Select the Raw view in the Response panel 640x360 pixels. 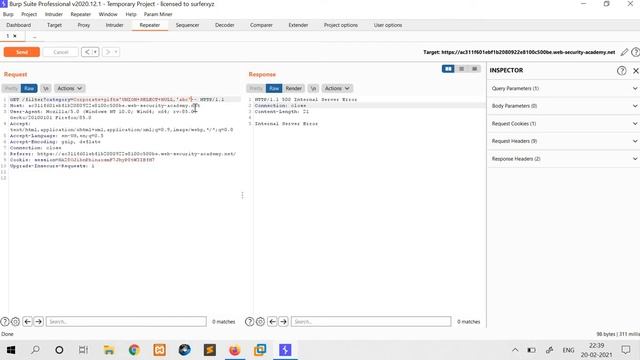274,88
